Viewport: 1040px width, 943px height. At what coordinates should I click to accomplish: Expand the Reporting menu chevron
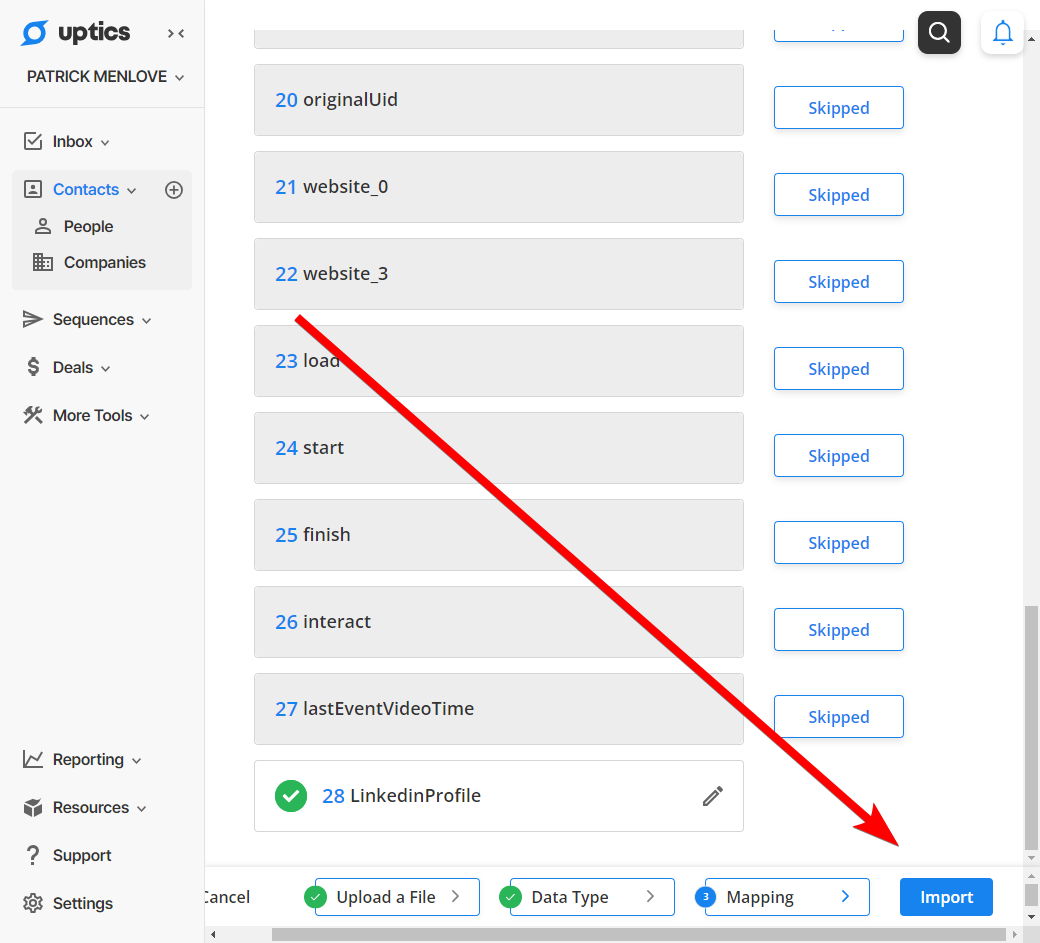137,761
